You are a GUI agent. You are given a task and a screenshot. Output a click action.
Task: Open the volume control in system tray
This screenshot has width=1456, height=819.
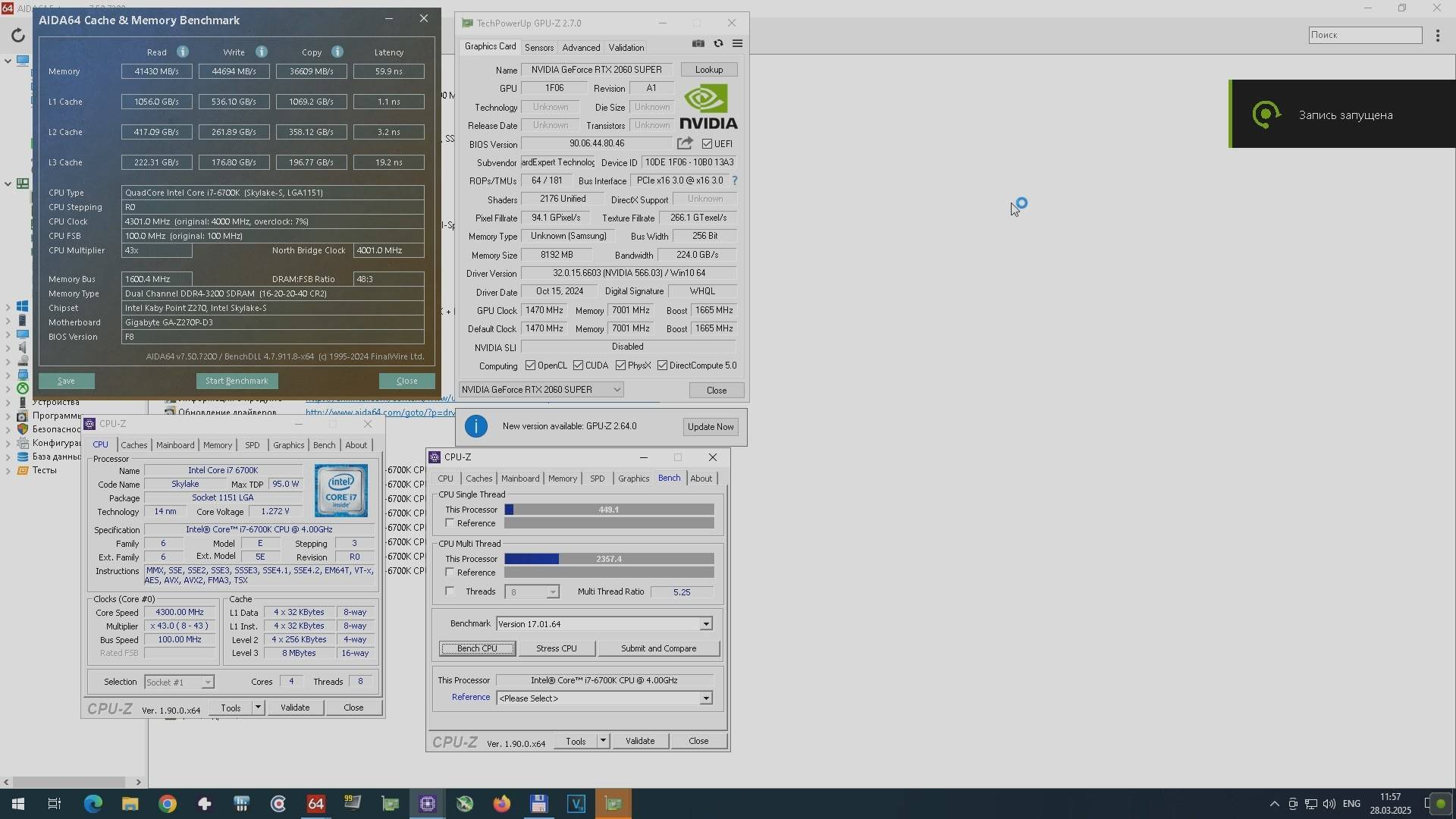[x=1329, y=804]
